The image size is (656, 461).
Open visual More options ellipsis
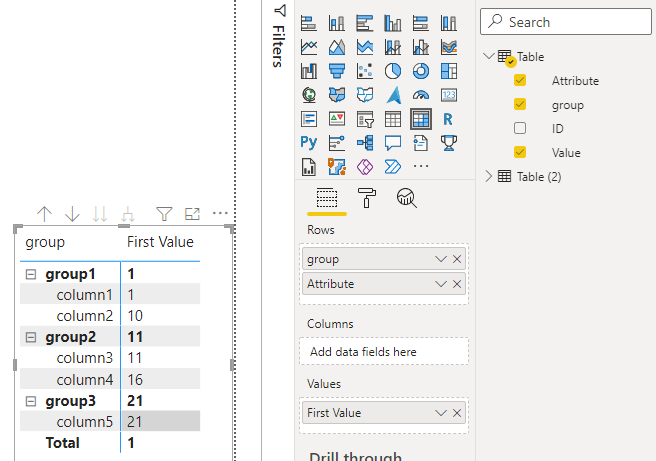coord(220,213)
